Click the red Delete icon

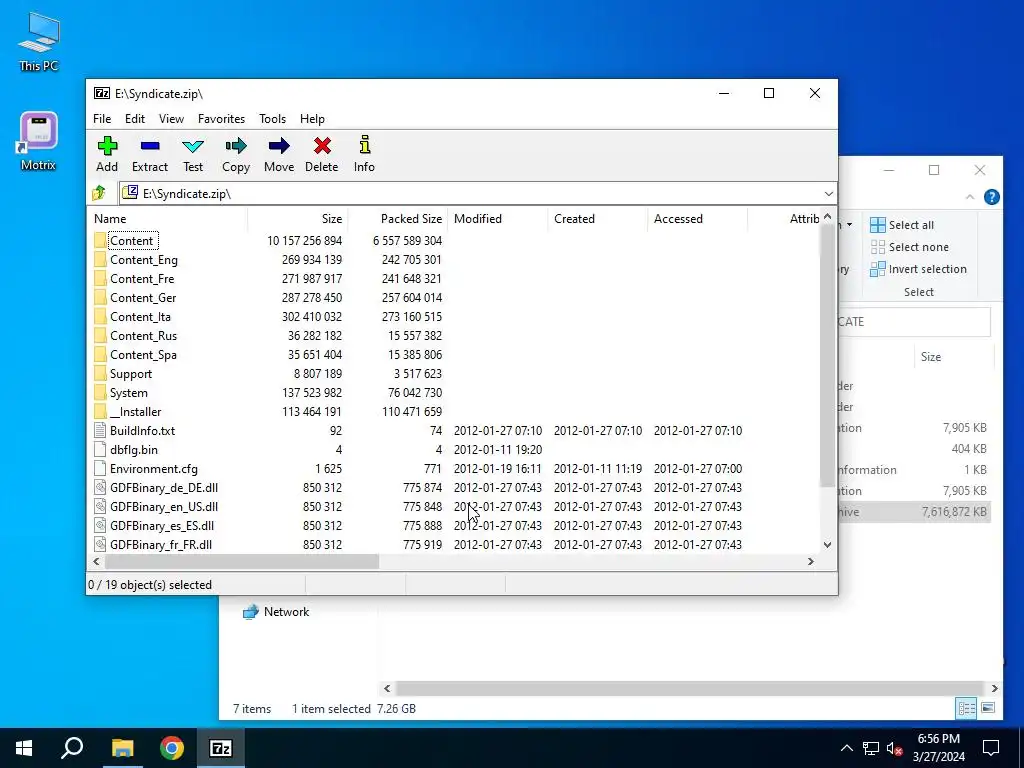[322, 146]
